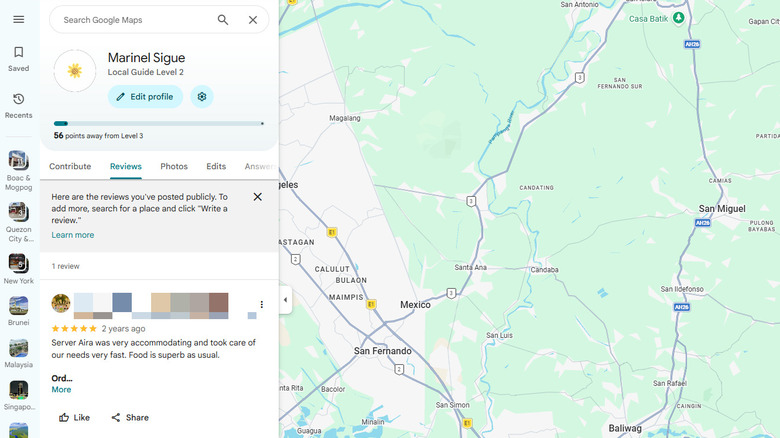Click San Fernando label on map
The height and width of the screenshot is (438, 780).
coord(383,351)
